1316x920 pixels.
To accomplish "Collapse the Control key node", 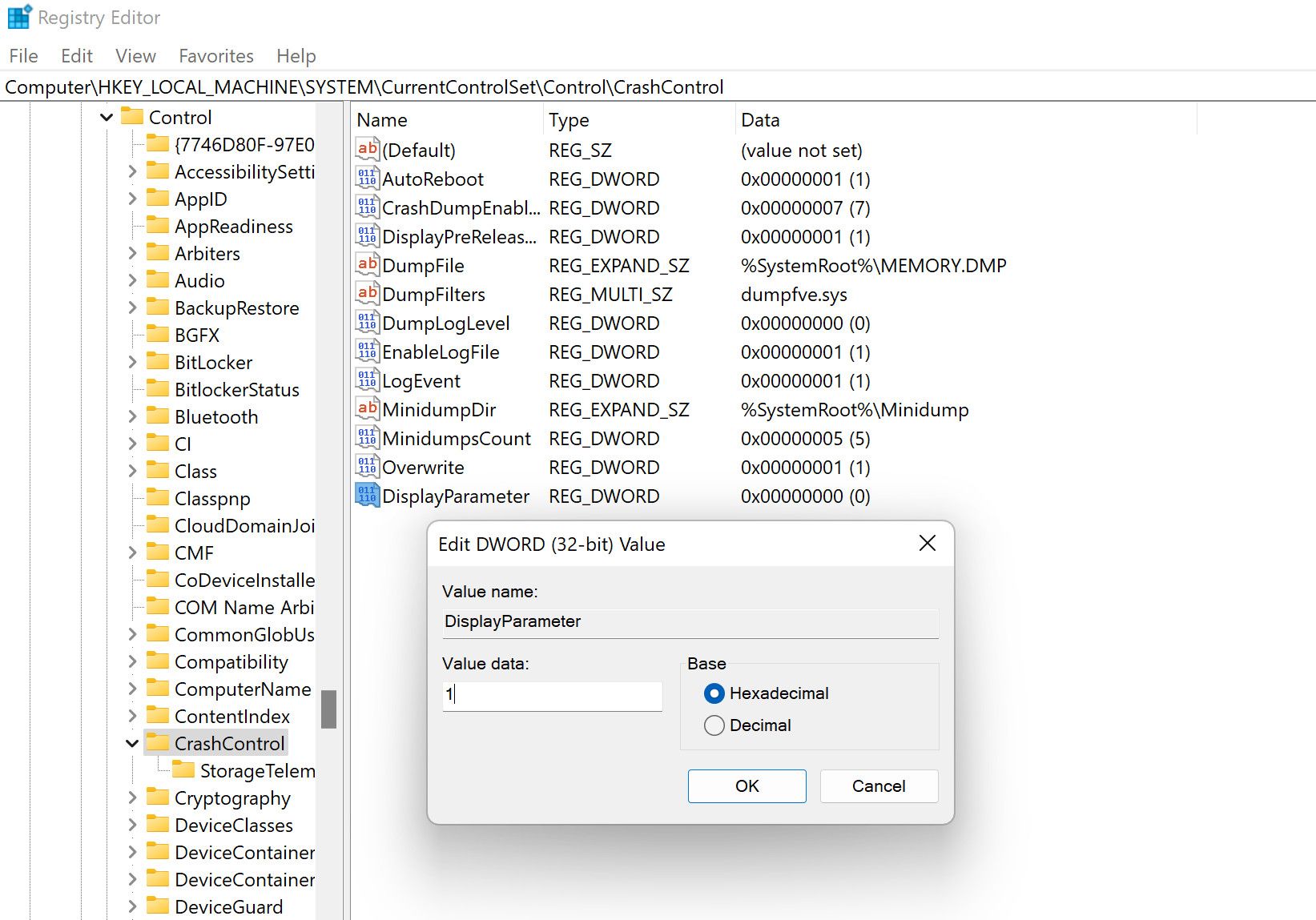I will tap(107, 118).
